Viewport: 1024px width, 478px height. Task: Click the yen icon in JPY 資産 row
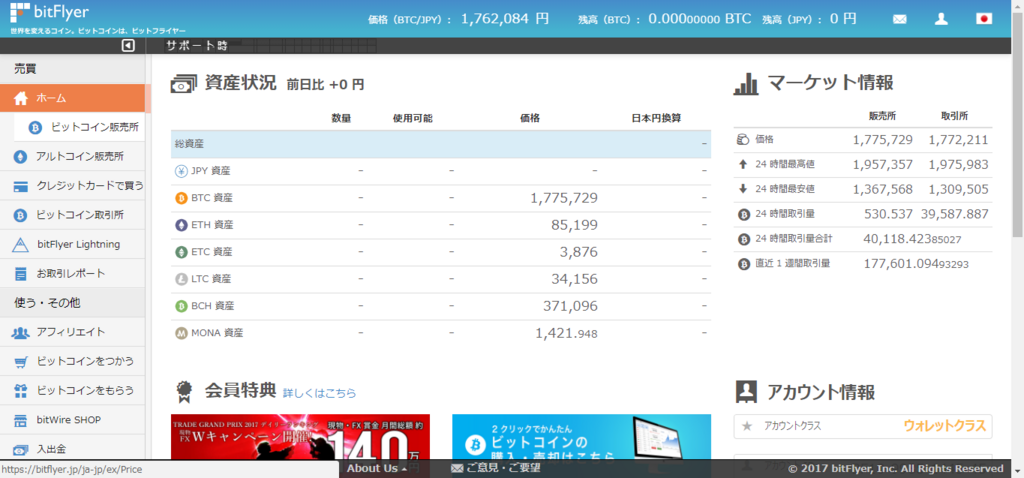tap(181, 171)
